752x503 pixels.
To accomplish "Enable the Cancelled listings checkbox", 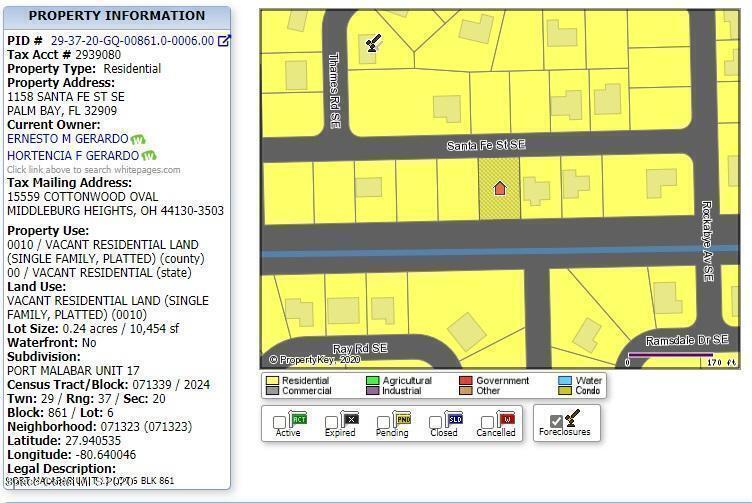I will [x=488, y=423].
